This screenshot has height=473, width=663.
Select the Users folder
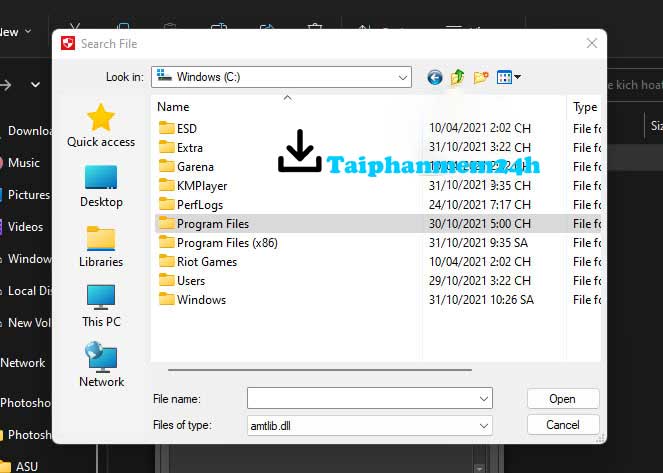pos(182,281)
